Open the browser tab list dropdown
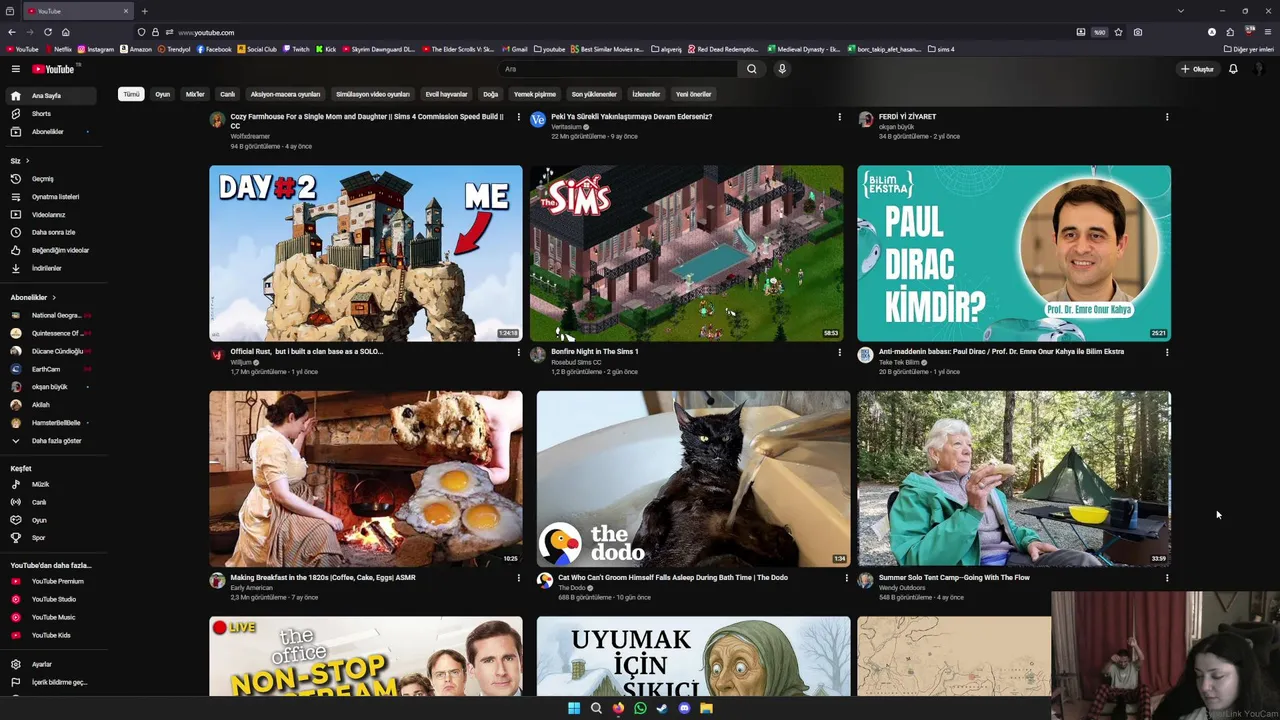This screenshot has width=1280, height=720. click(1180, 11)
